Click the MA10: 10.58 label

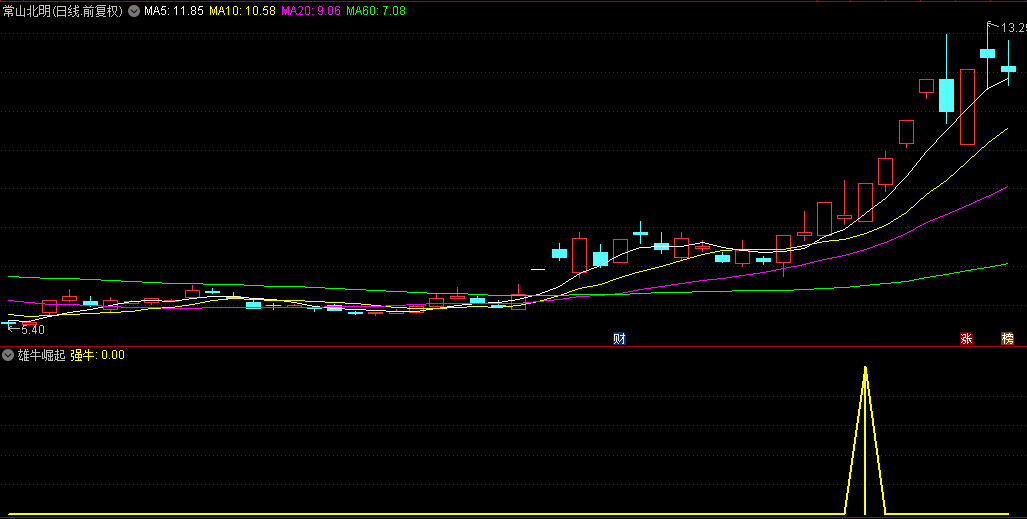tap(242, 11)
